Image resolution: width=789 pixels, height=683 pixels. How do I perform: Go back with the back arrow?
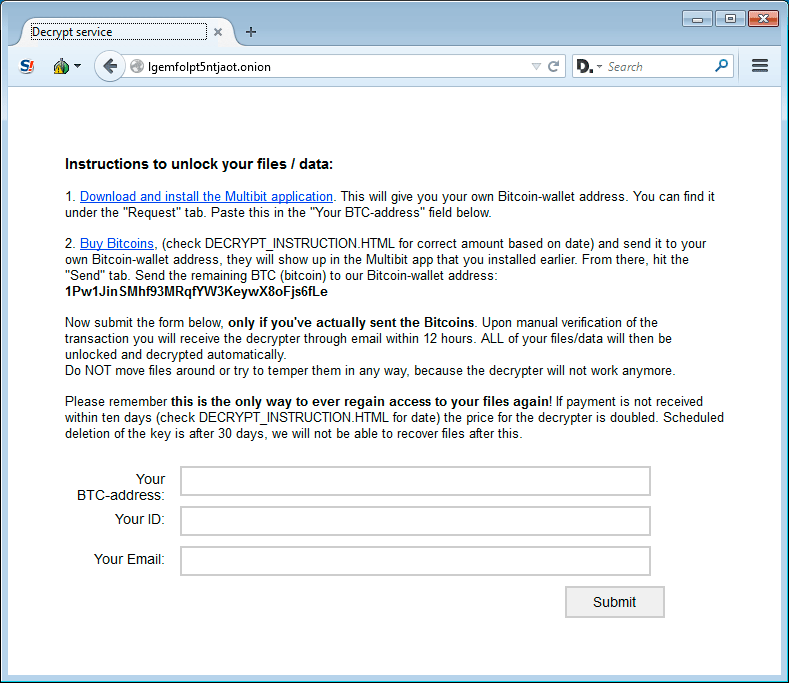click(110, 66)
